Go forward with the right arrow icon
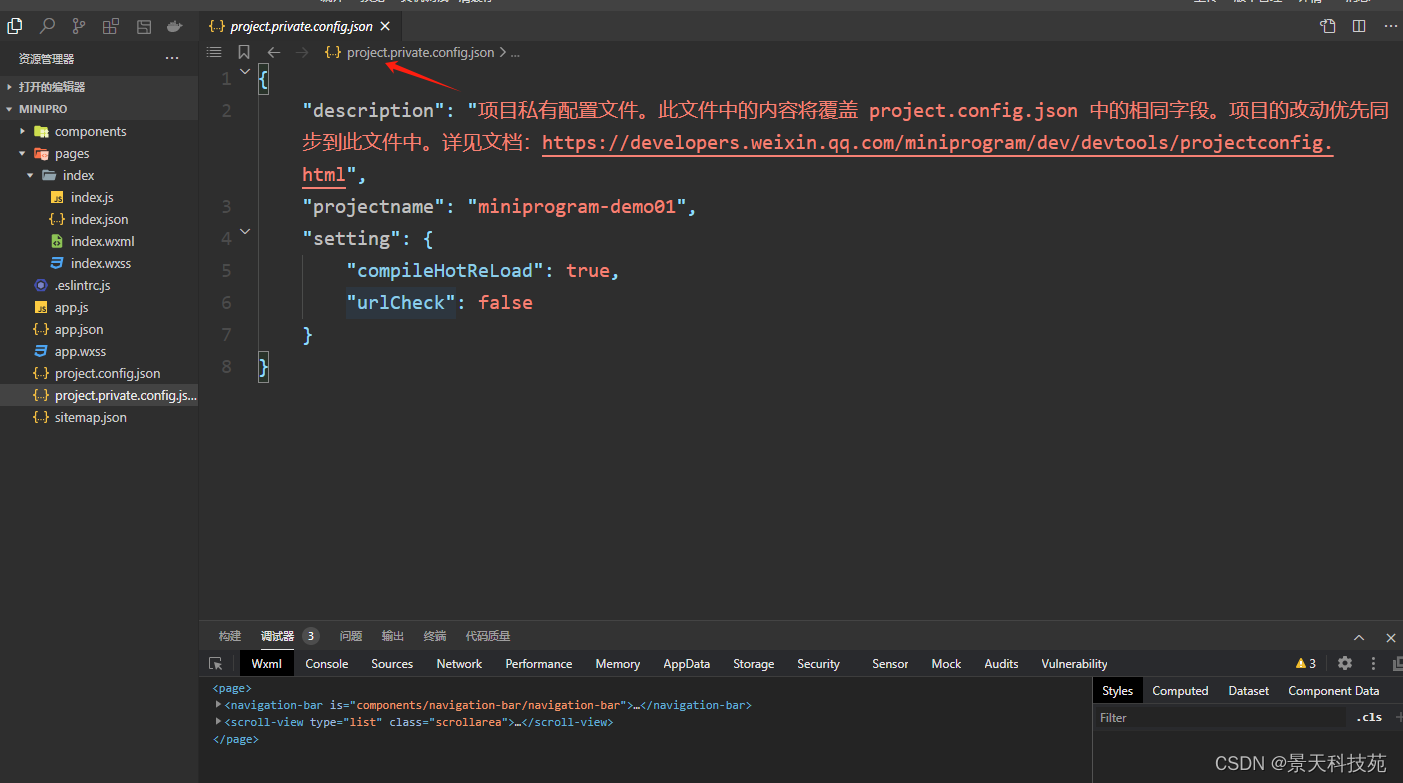 point(302,52)
